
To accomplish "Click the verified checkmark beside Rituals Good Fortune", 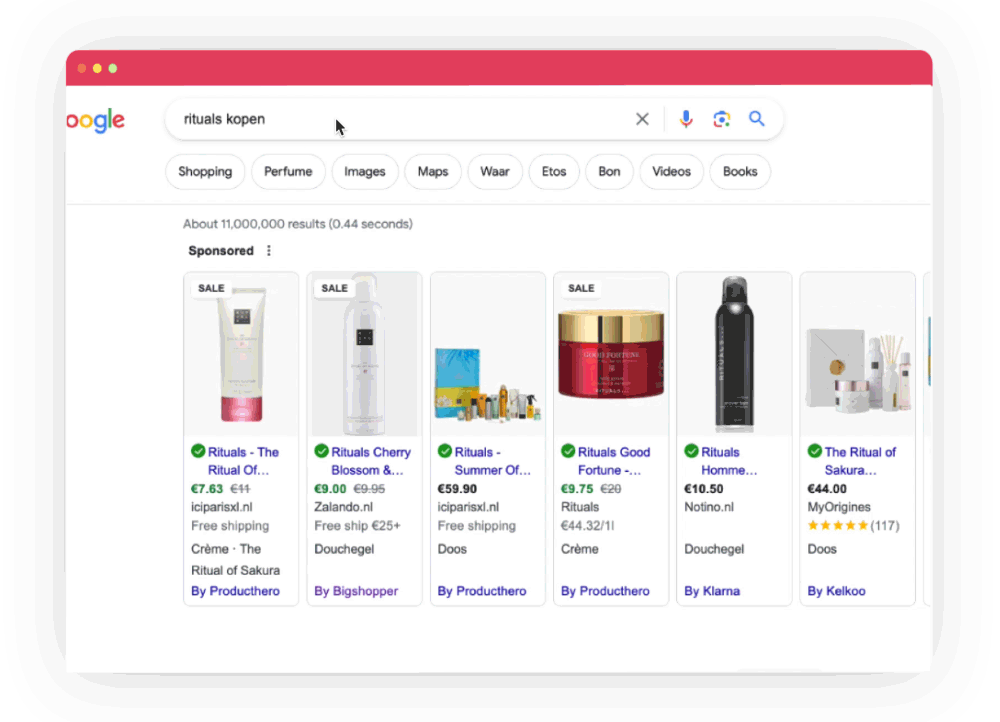I will click(x=568, y=452).
